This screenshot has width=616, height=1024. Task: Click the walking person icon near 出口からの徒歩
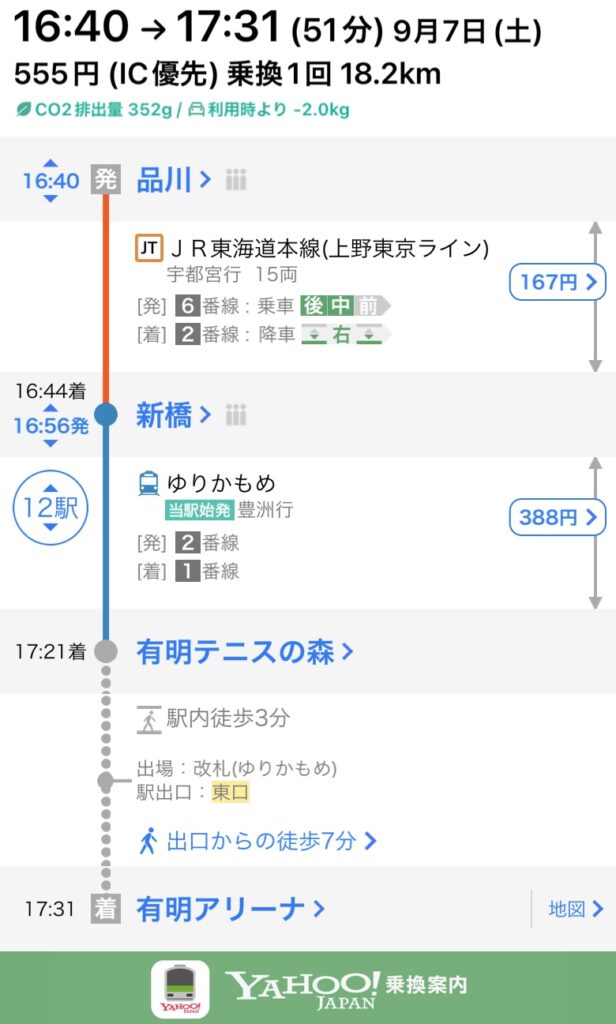point(148,840)
